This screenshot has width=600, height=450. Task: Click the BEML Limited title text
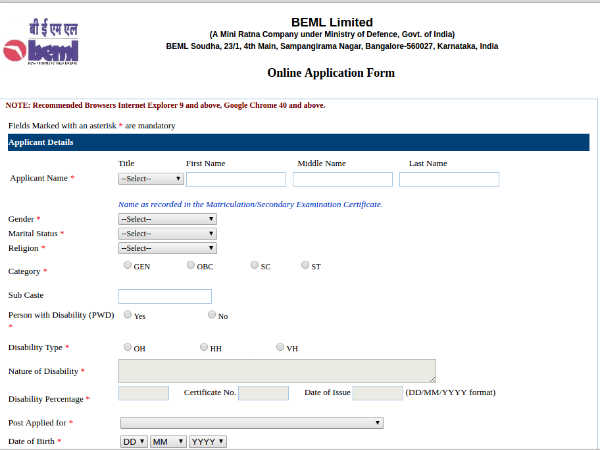[332, 22]
